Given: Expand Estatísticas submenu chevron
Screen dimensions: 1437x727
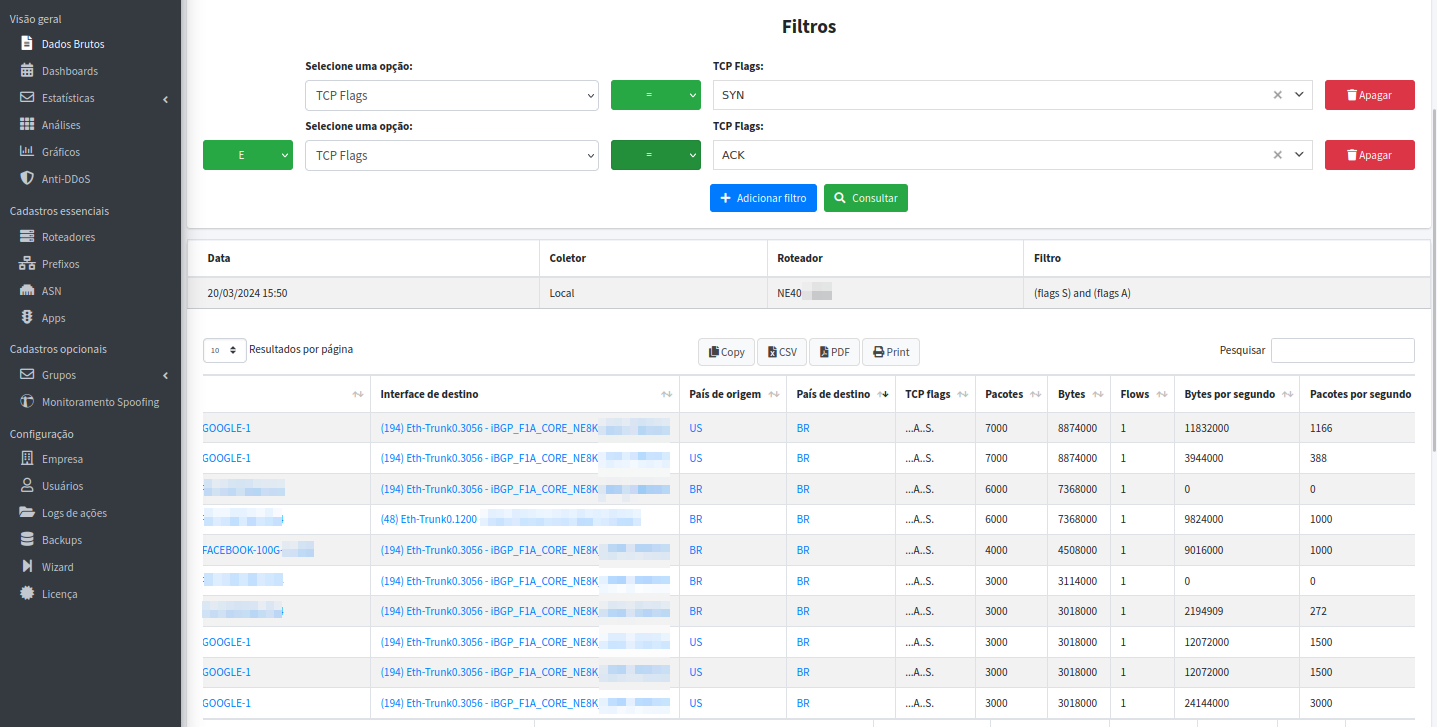Looking at the screenshot, I should pyautogui.click(x=165, y=99).
